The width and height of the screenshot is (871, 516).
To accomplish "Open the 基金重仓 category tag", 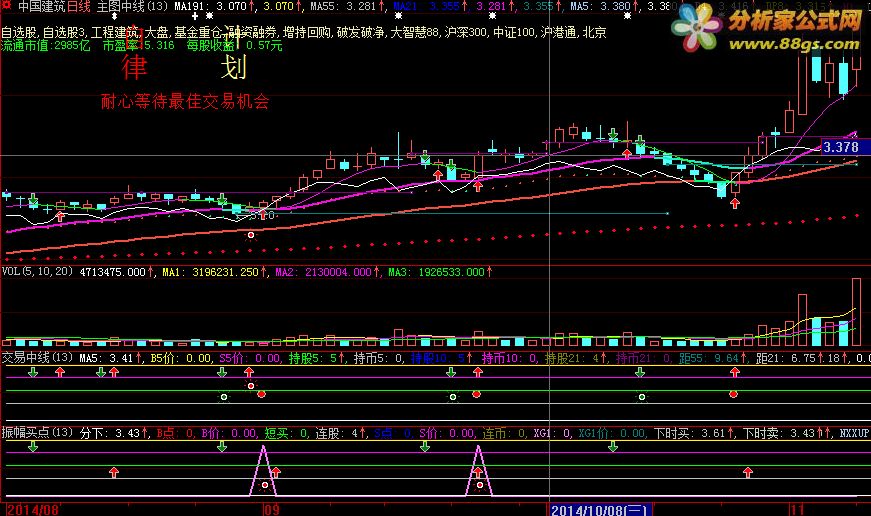I will (x=198, y=32).
